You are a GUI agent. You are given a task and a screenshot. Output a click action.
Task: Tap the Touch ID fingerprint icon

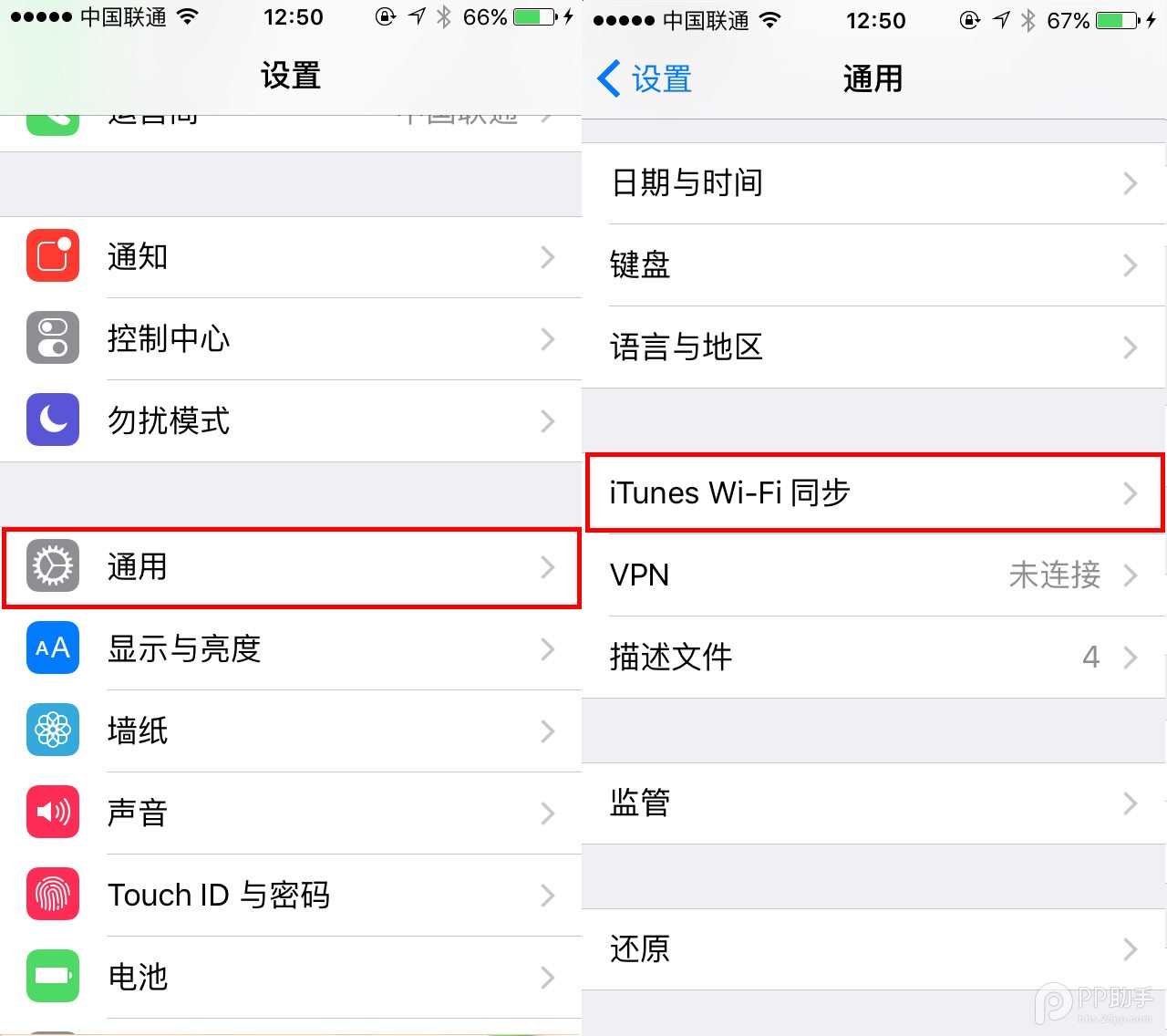click(53, 895)
